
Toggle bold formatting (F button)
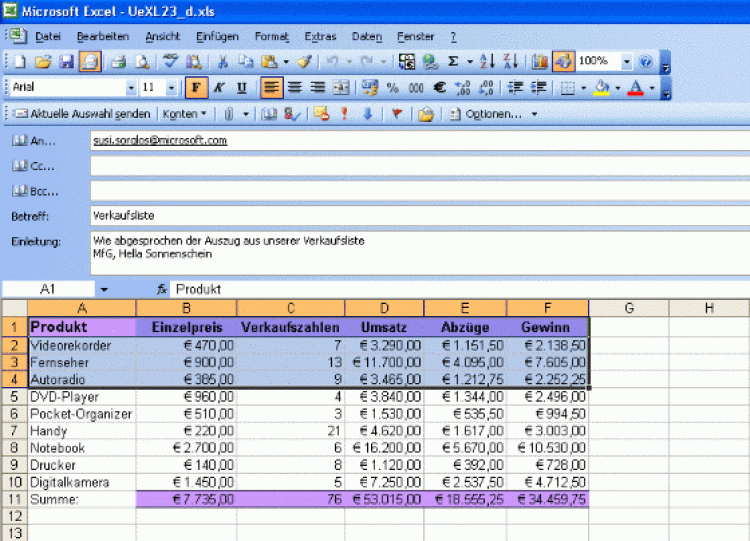point(196,88)
